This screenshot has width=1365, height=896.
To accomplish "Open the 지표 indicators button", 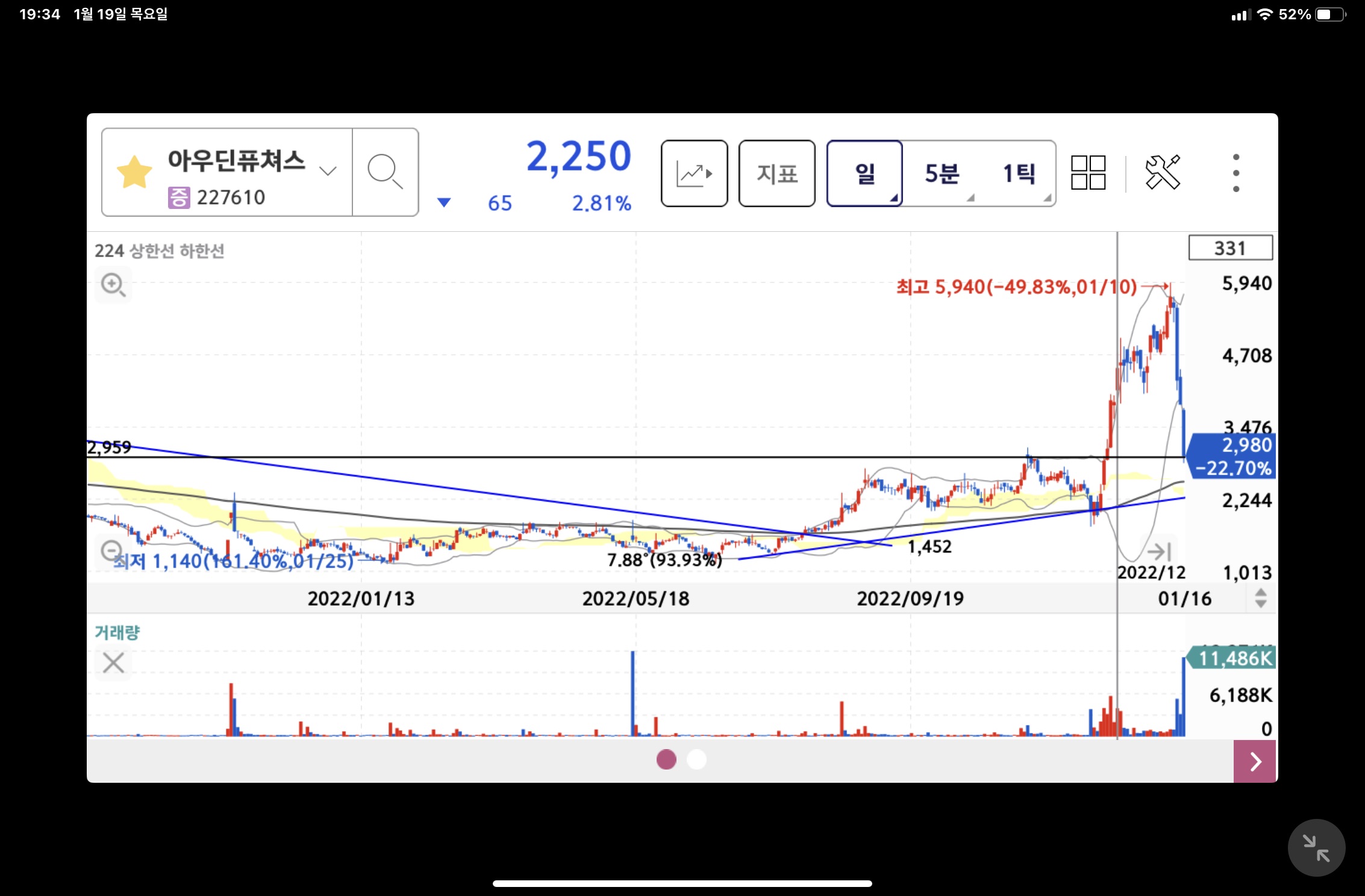I will pyautogui.click(x=776, y=174).
